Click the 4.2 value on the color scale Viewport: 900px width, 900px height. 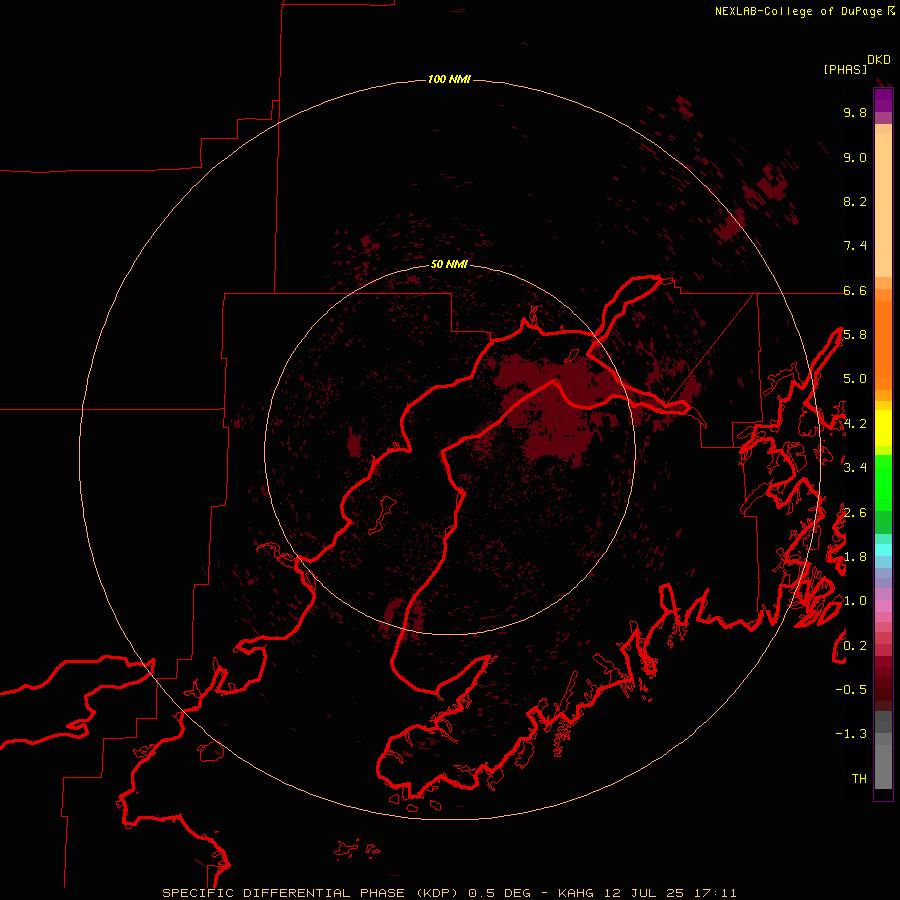(x=855, y=424)
